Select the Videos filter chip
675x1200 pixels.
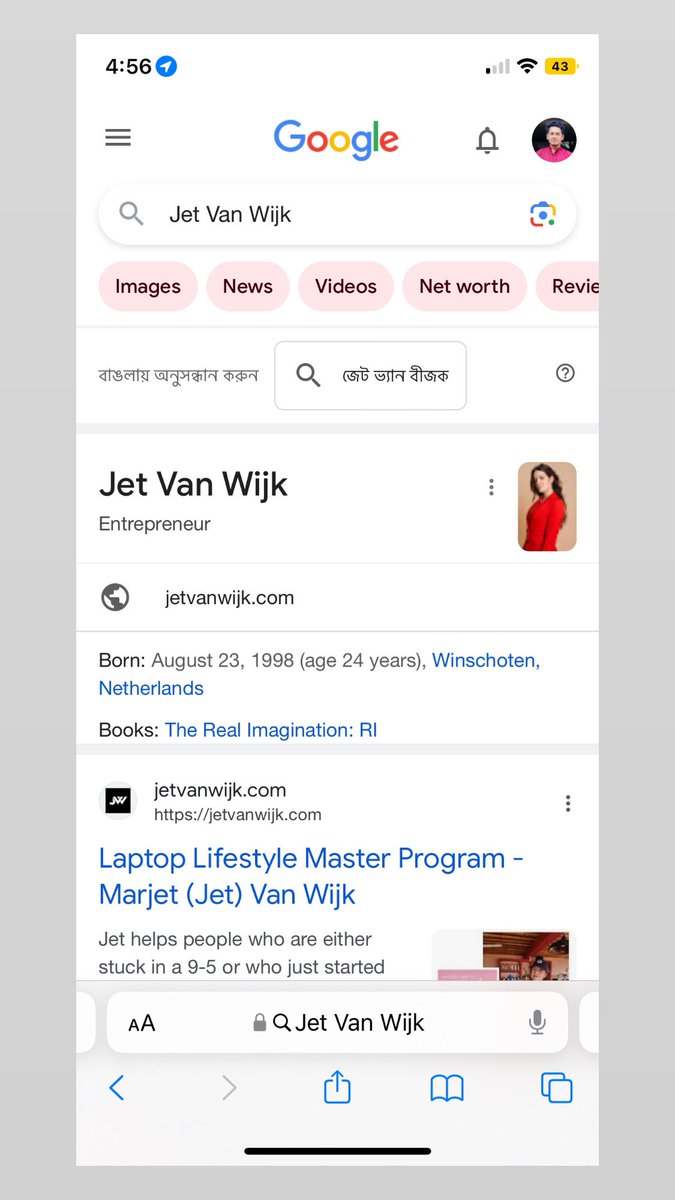coord(346,286)
